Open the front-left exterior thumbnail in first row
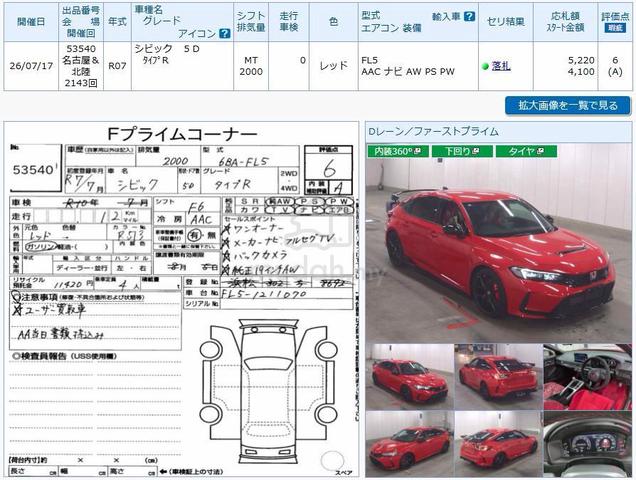 (409, 377)
